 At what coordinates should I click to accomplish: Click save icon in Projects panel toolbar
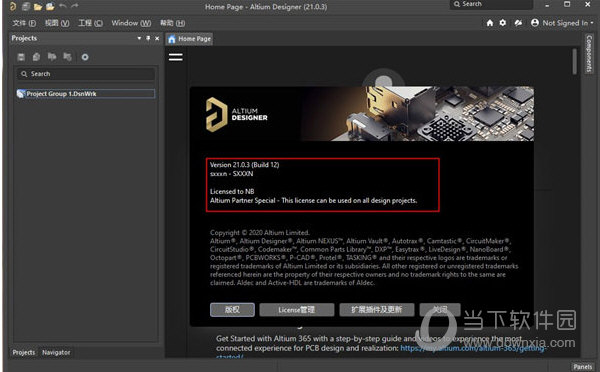tap(21, 57)
